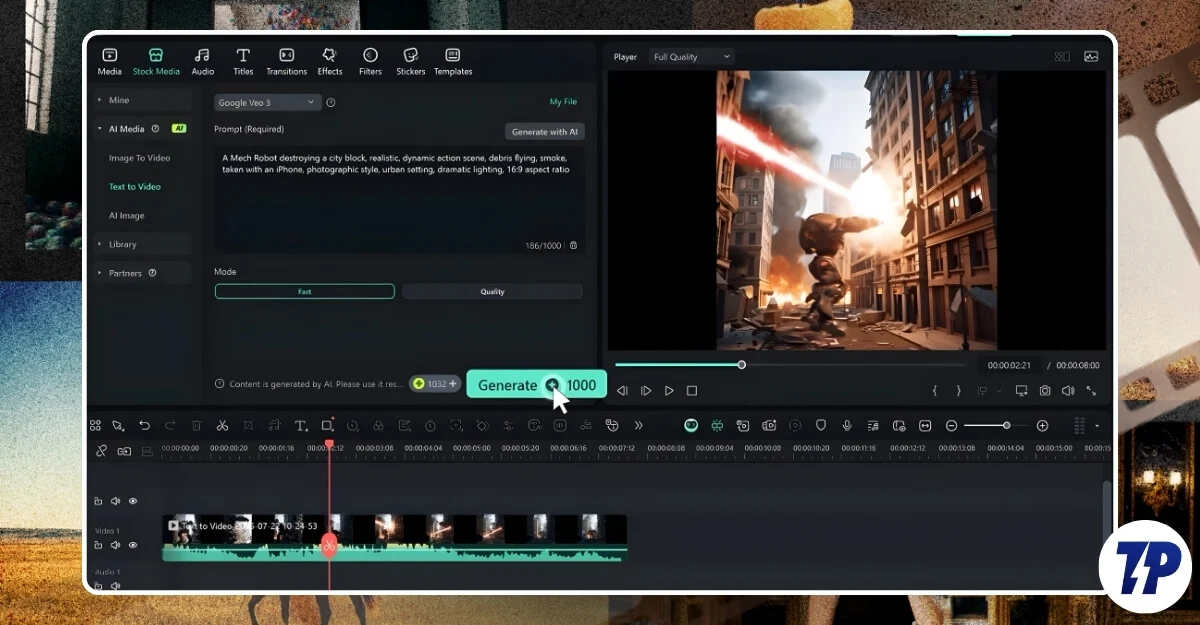1200x625 pixels.
Task: Open the My File link
Action: (x=563, y=102)
